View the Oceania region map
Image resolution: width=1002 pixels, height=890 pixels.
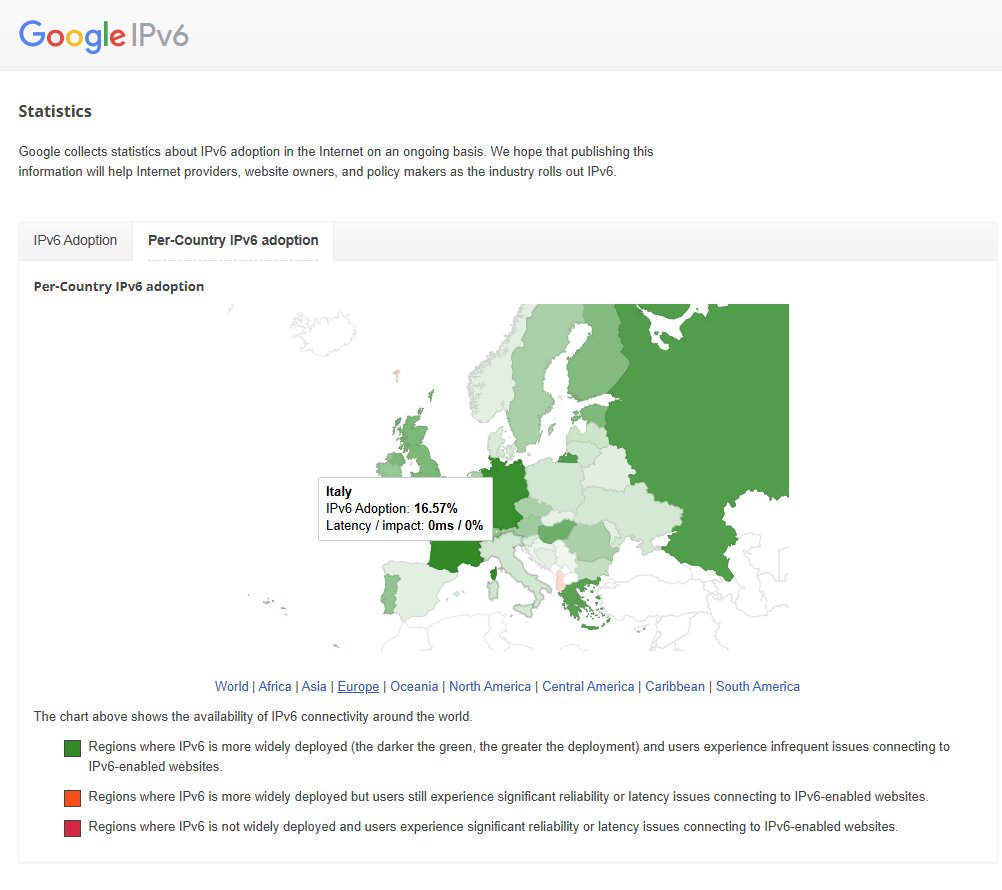tap(414, 687)
